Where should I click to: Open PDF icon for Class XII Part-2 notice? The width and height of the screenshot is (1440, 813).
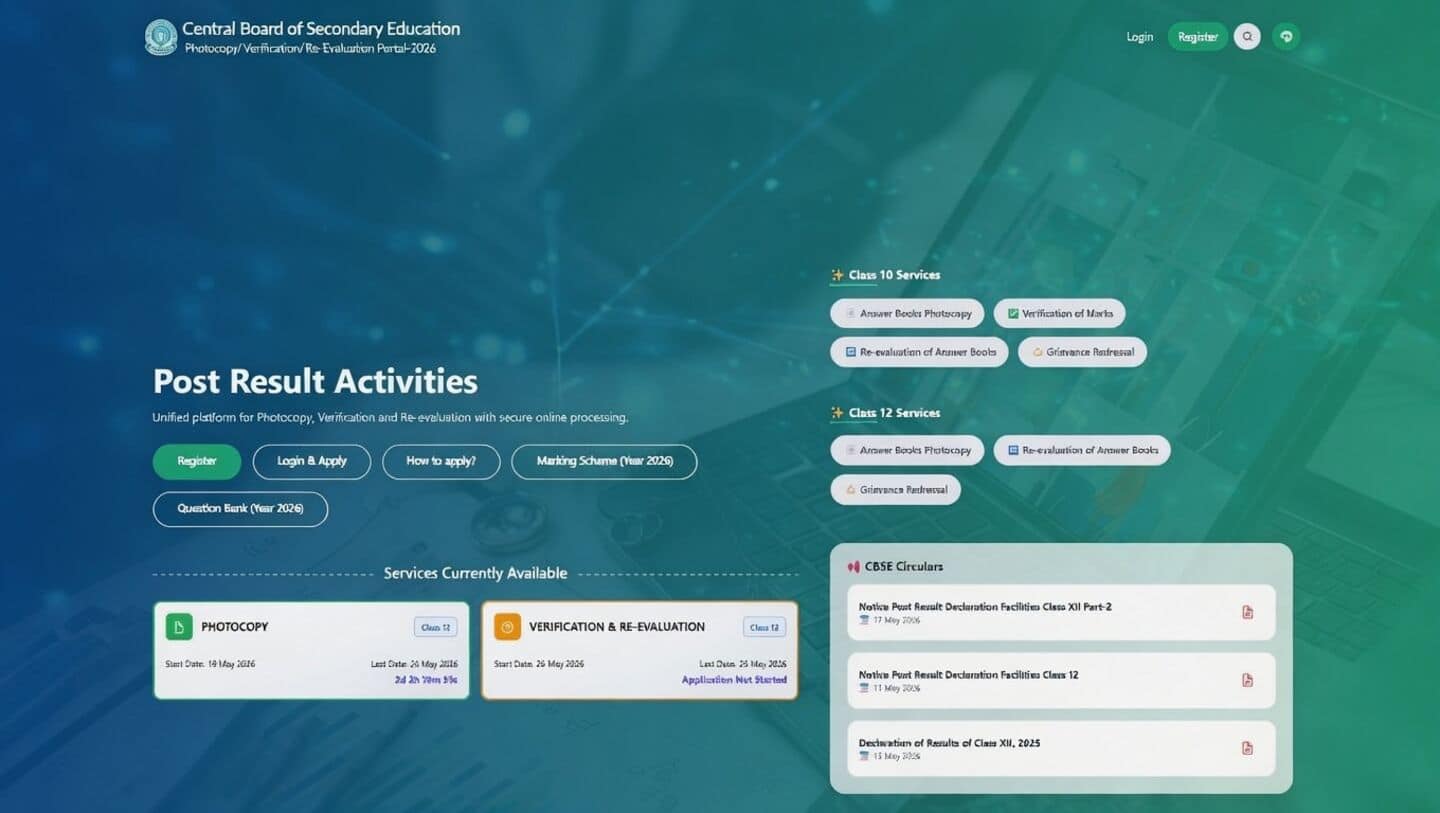tap(1247, 612)
